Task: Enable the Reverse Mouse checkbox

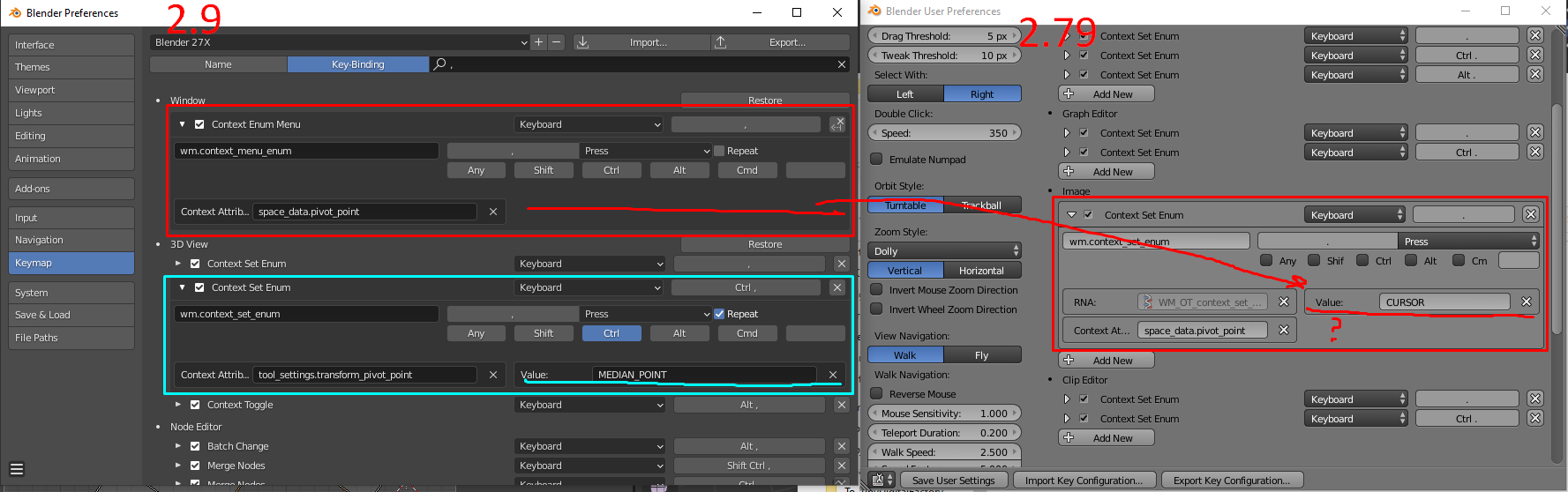Action: pos(876,394)
